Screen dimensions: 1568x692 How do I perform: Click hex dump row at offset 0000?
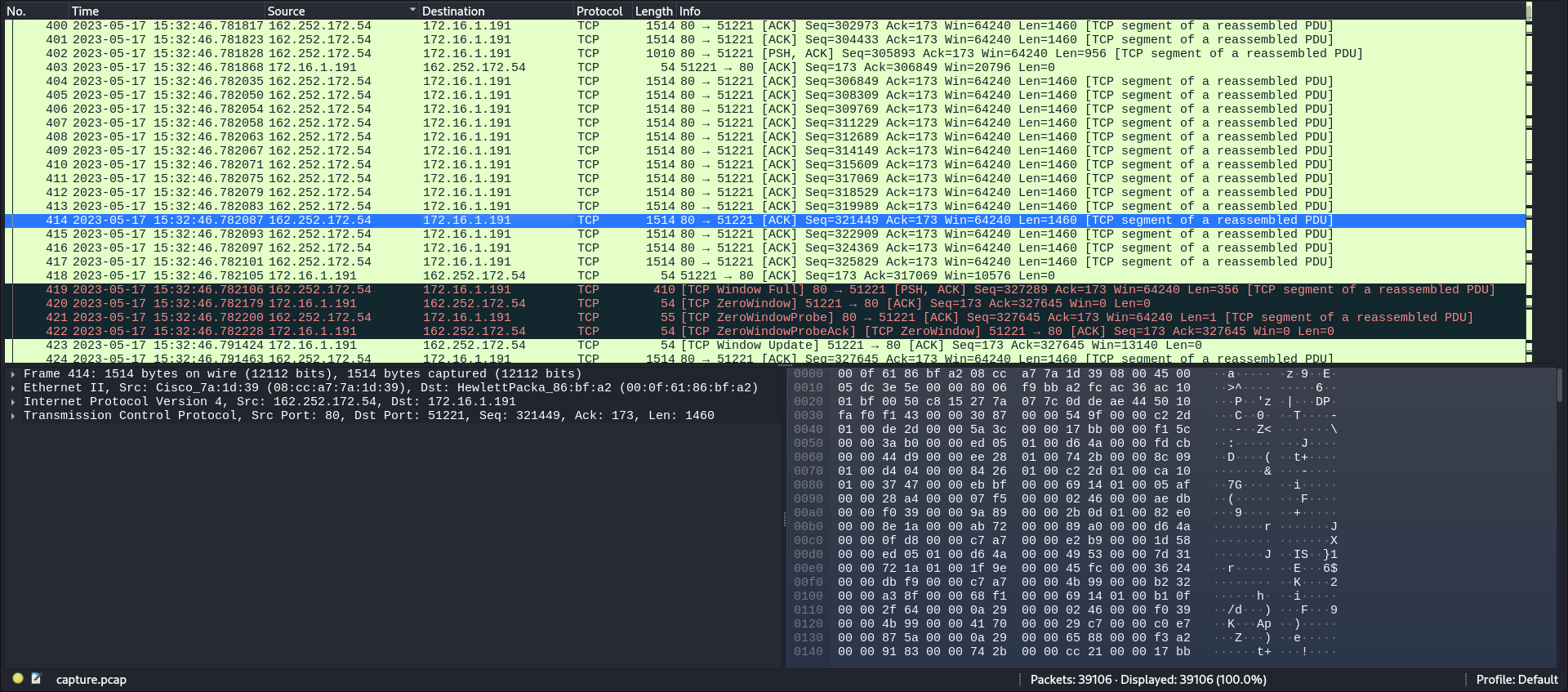[1065, 374]
